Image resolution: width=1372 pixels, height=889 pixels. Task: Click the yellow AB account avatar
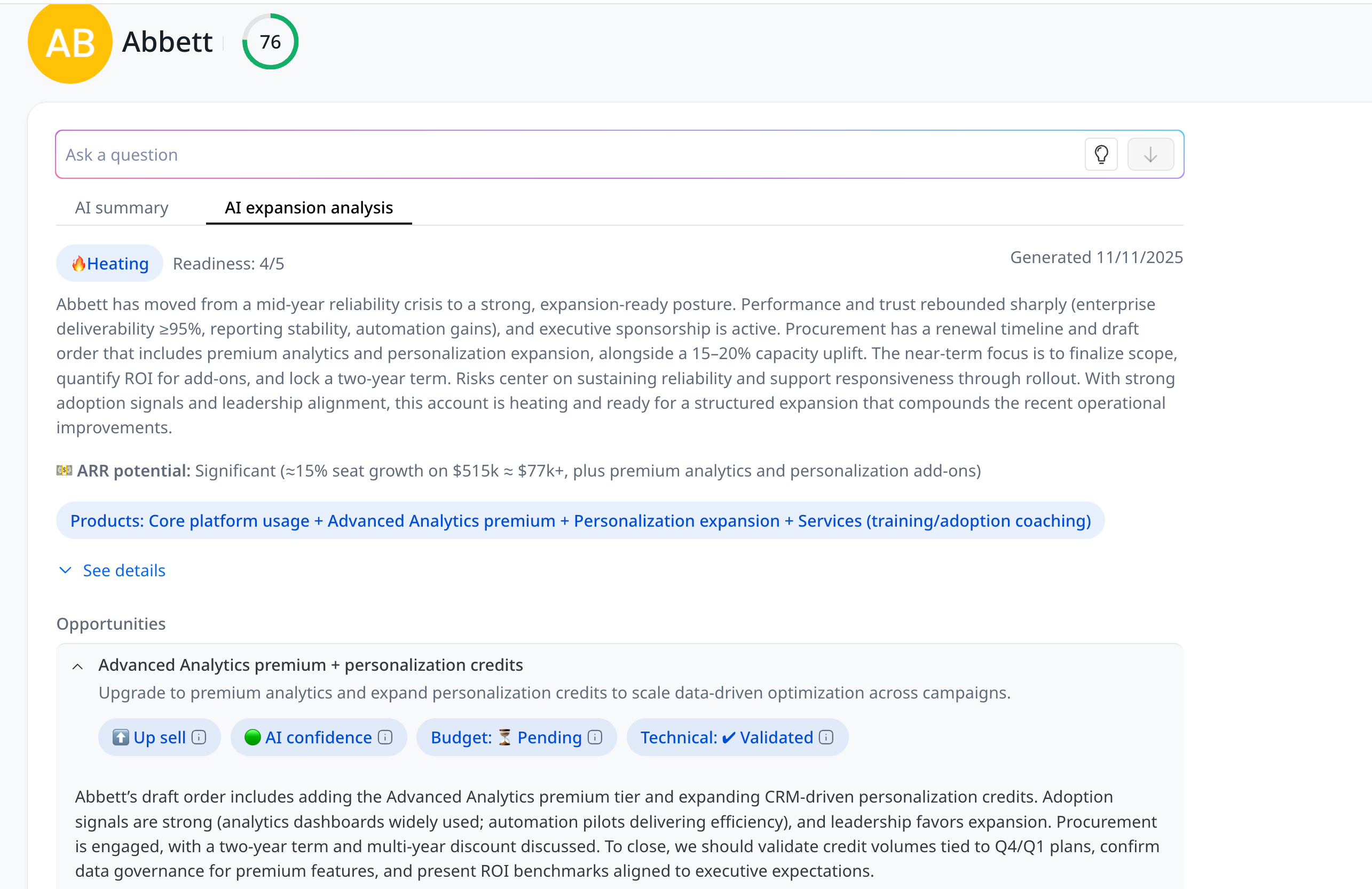70,43
